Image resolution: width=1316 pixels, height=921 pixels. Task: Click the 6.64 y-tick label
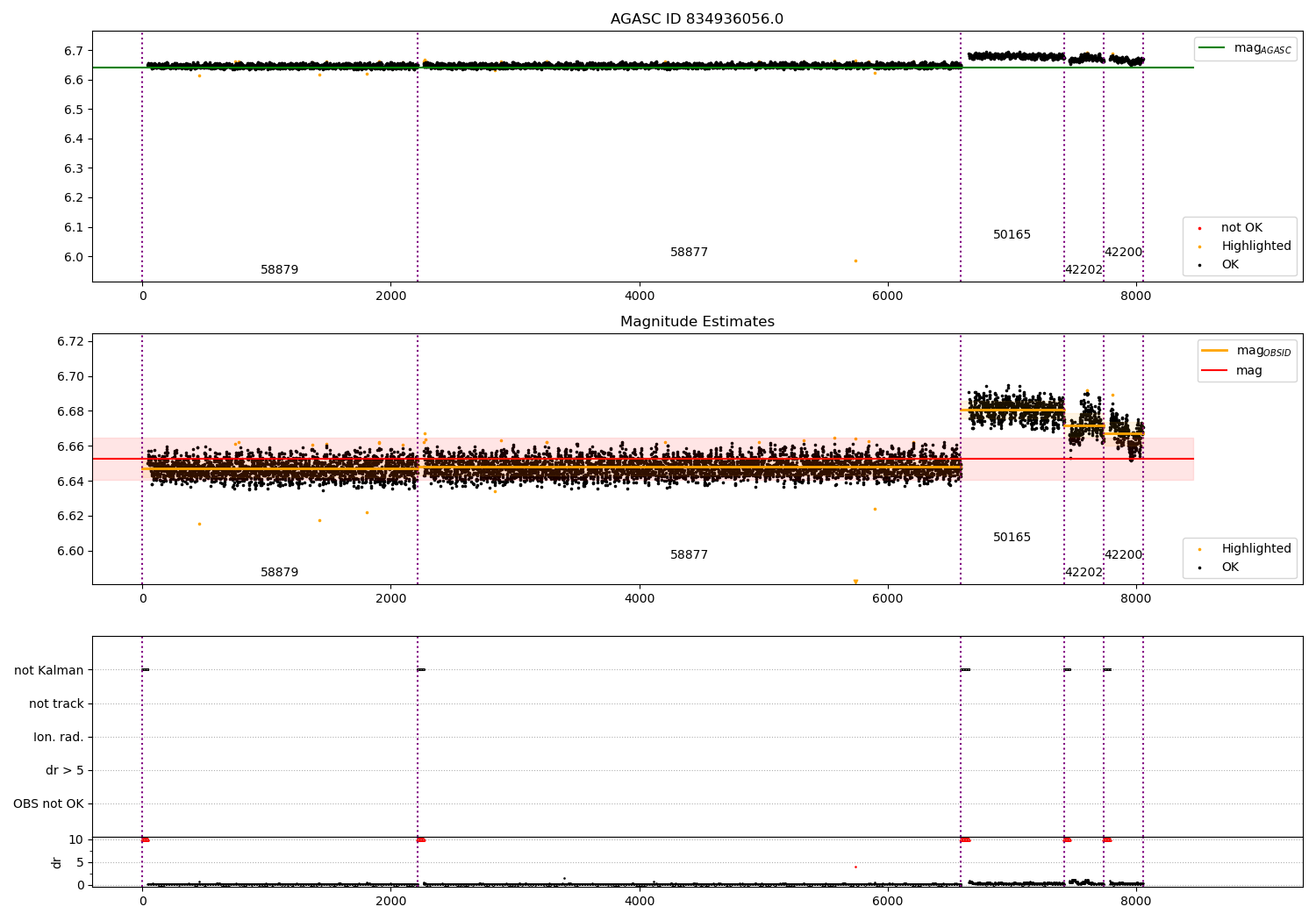tap(70, 482)
